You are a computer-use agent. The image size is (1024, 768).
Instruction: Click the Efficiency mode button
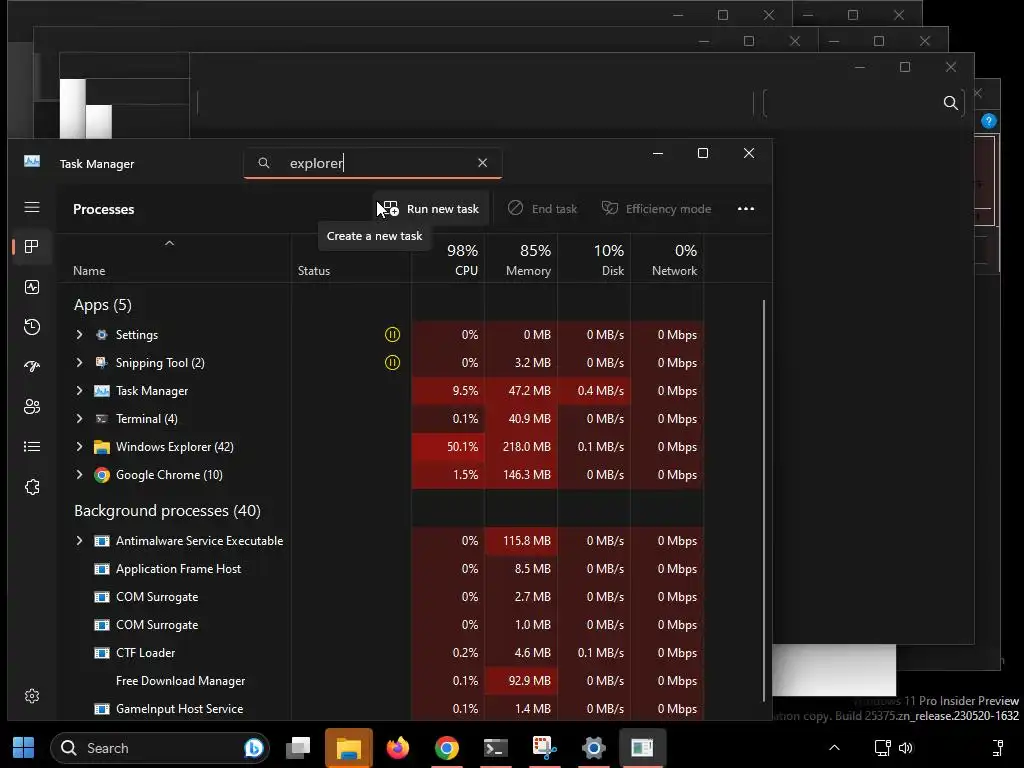(656, 209)
